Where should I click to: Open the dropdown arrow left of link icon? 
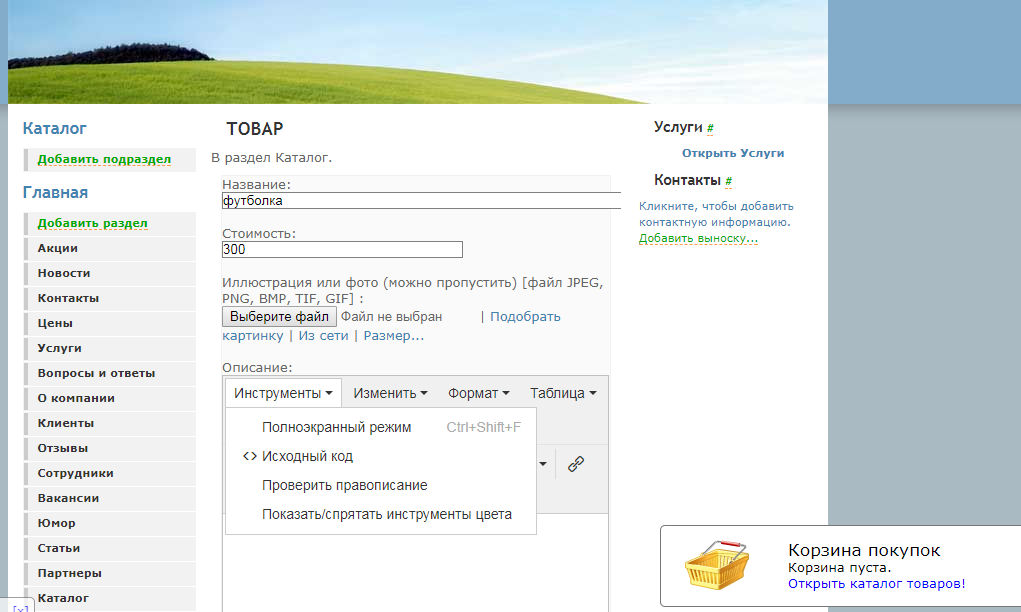(544, 464)
